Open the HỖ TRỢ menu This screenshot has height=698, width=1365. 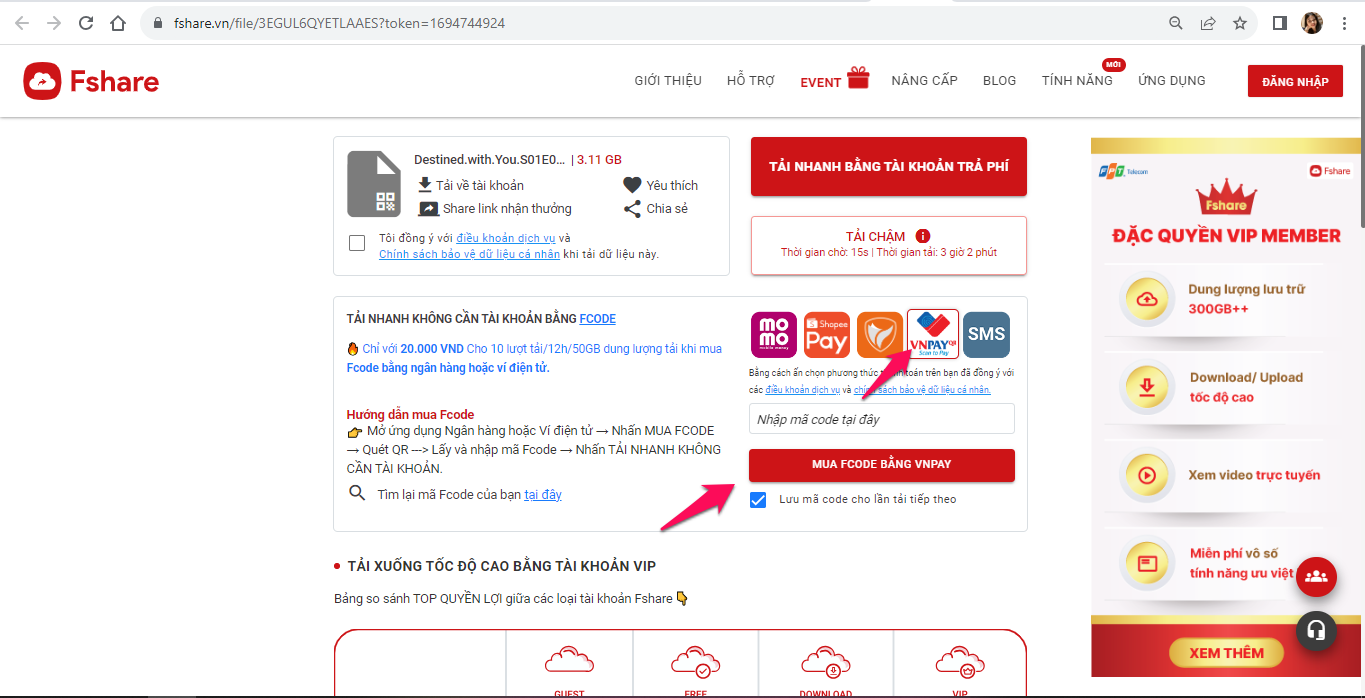coord(751,81)
